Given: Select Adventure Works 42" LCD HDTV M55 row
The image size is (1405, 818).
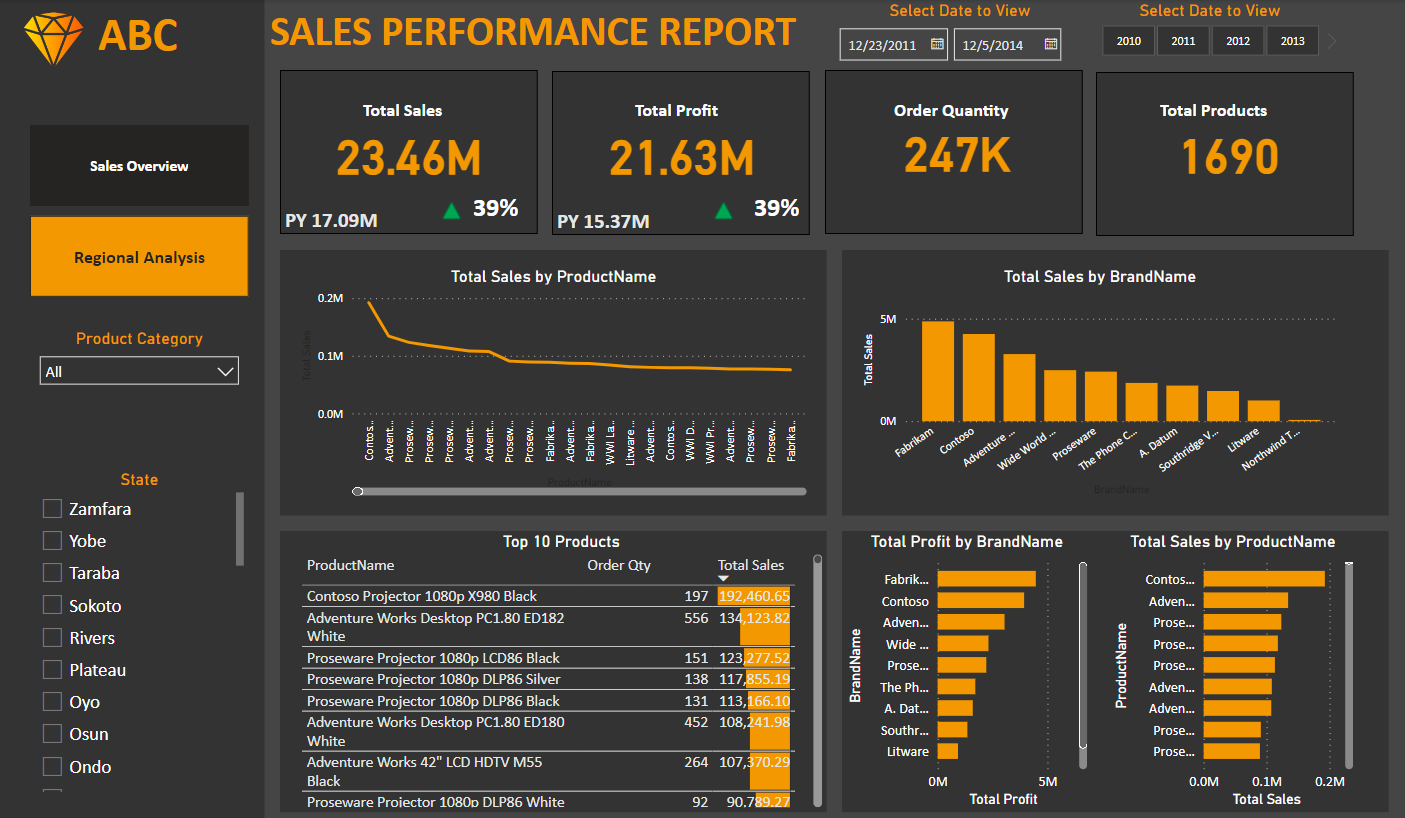Looking at the screenshot, I should pyautogui.click(x=548, y=772).
